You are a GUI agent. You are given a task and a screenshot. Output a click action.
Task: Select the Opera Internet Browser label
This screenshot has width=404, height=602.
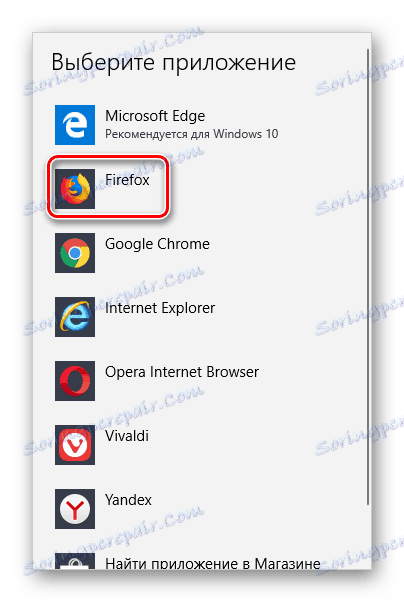click(182, 372)
